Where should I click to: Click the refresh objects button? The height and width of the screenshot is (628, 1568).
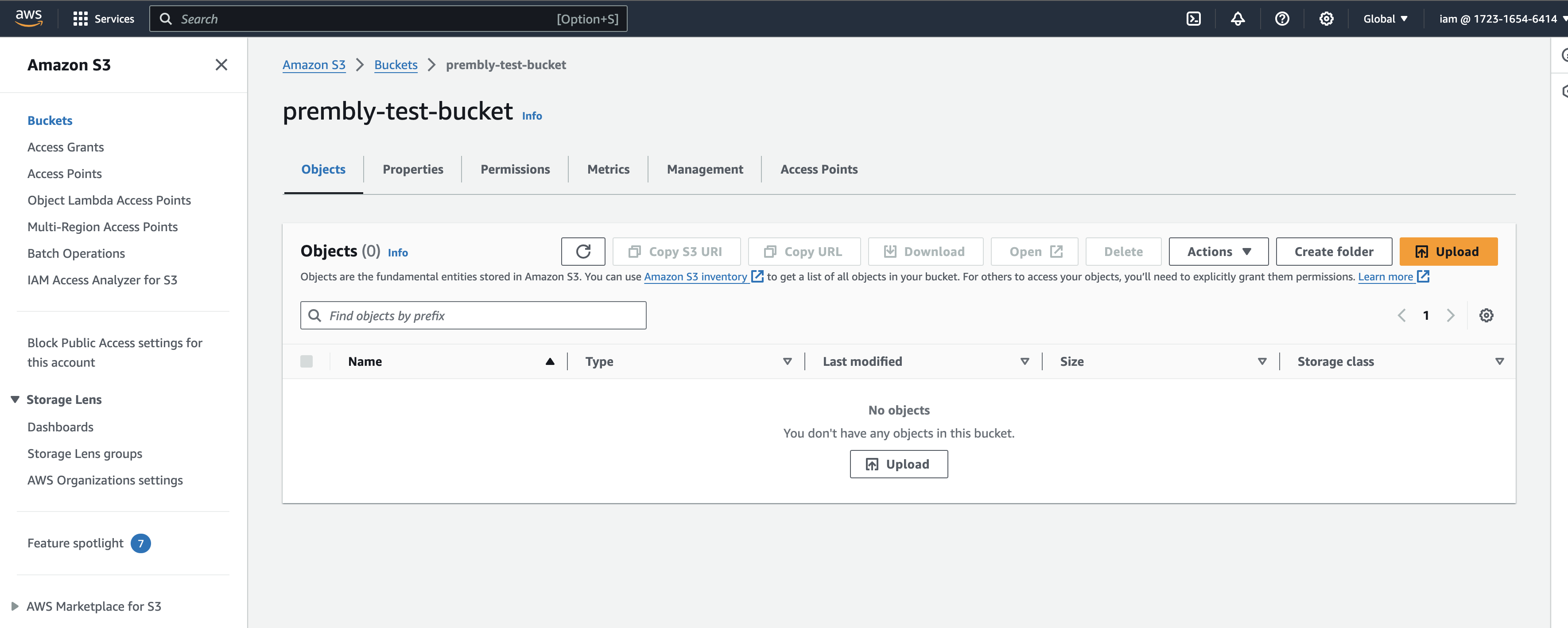582,251
